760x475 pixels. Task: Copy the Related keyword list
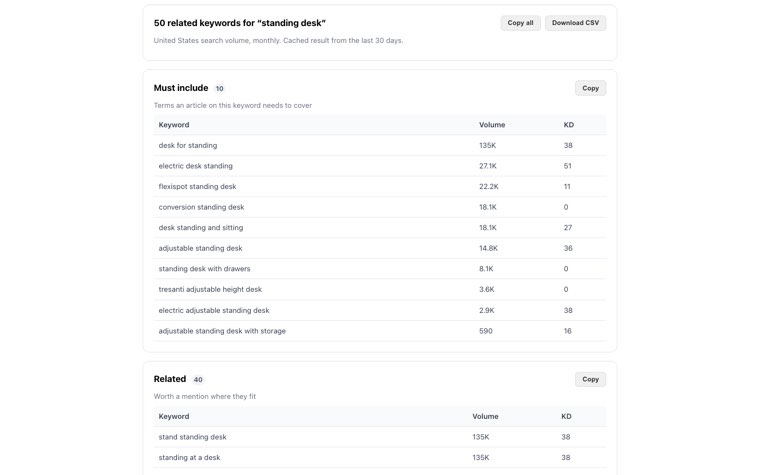pos(590,380)
